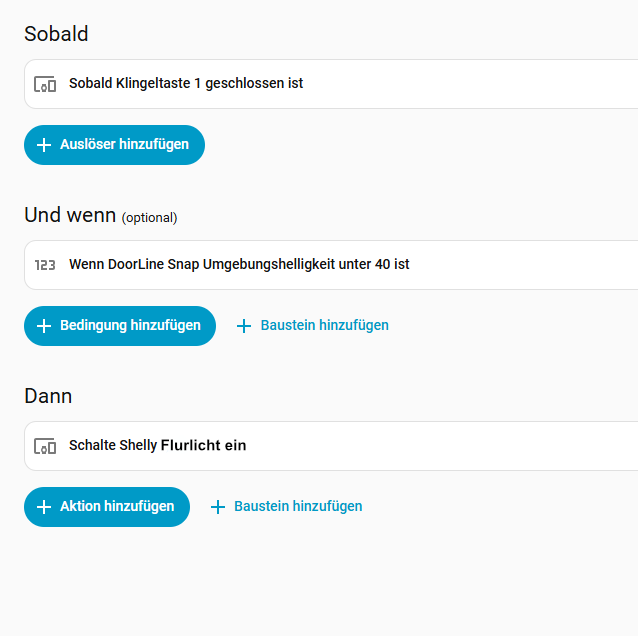Click the Sobald section heading
This screenshot has height=636, width=638.
pyautogui.click(x=56, y=34)
